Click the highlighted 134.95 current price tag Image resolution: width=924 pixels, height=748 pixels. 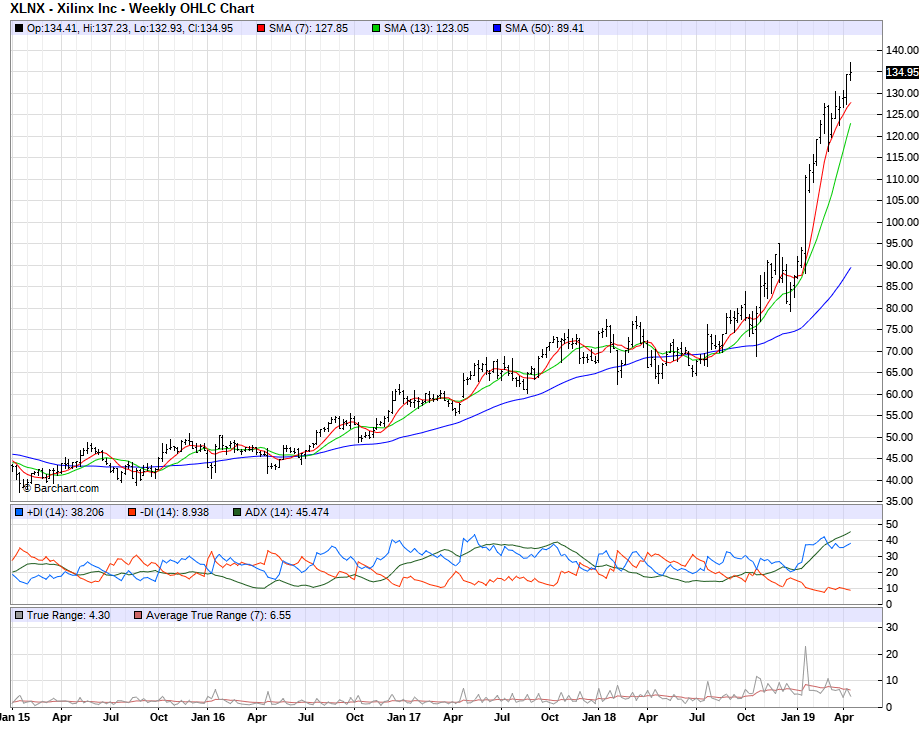pyautogui.click(x=902, y=72)
